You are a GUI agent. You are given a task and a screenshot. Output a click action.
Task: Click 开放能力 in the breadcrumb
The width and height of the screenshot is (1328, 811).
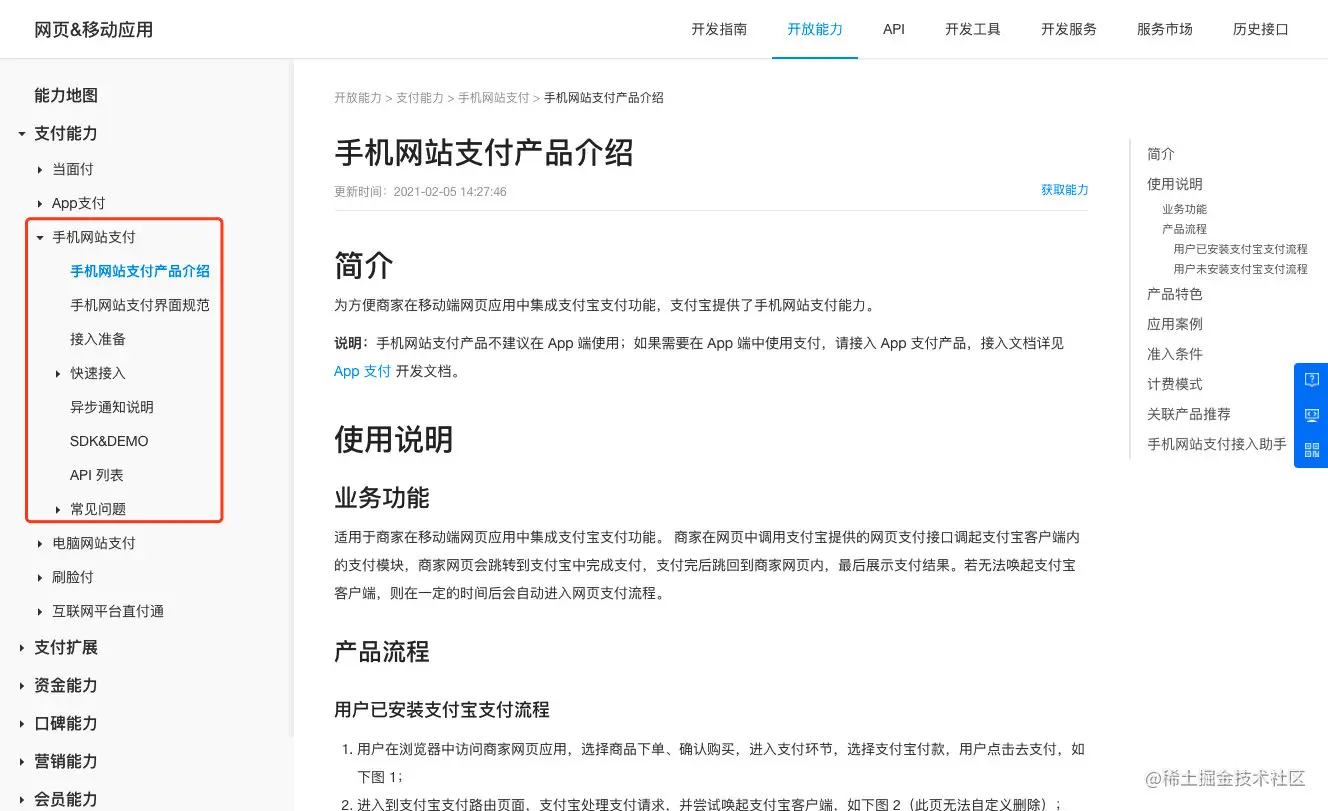(x=358, y=98)
